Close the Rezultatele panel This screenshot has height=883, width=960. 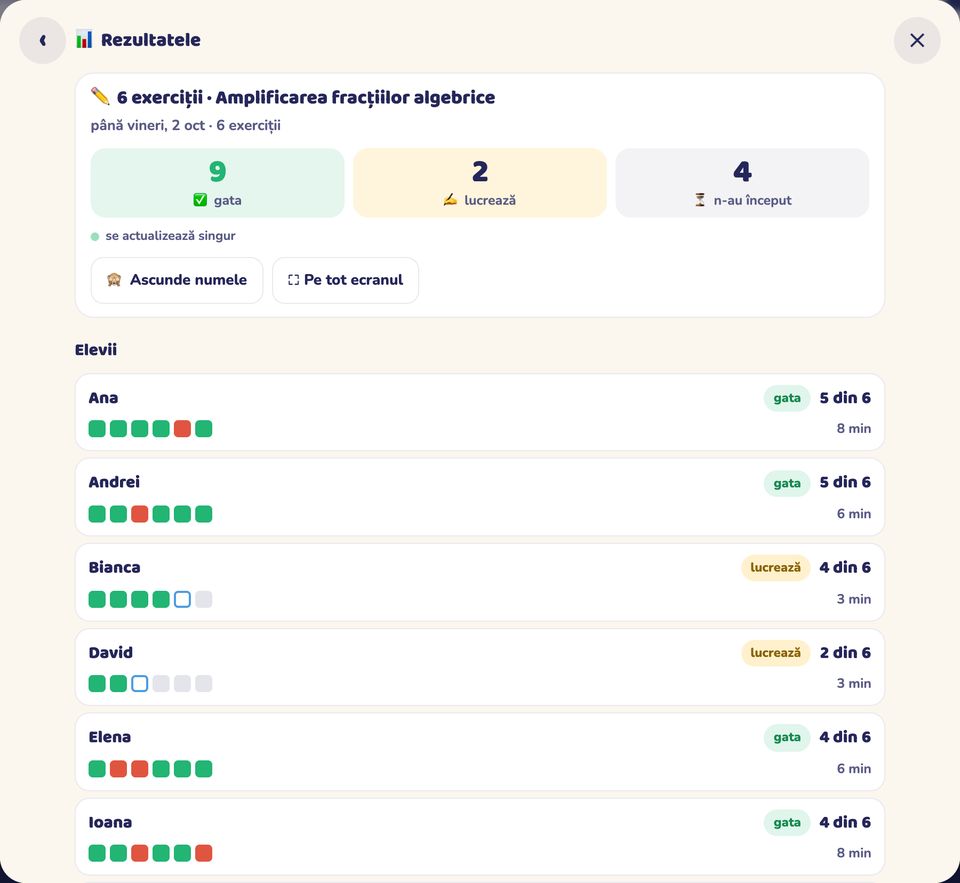[917, 40]
